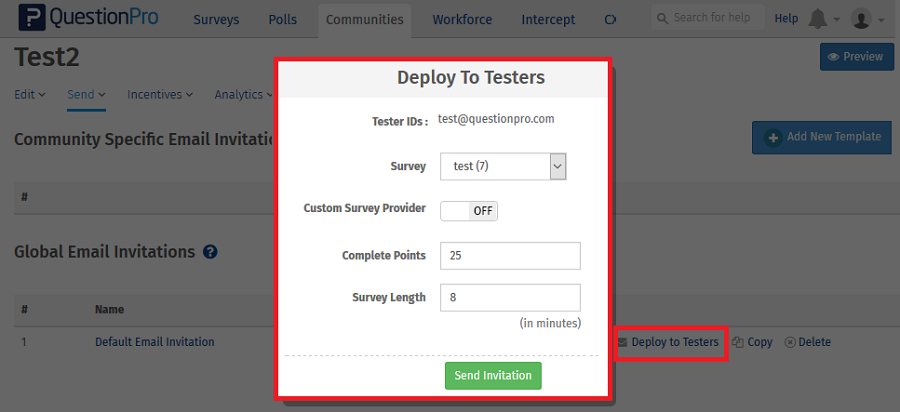
Task: Open the Default Email Invitation link
Action: tap(155, 342)
